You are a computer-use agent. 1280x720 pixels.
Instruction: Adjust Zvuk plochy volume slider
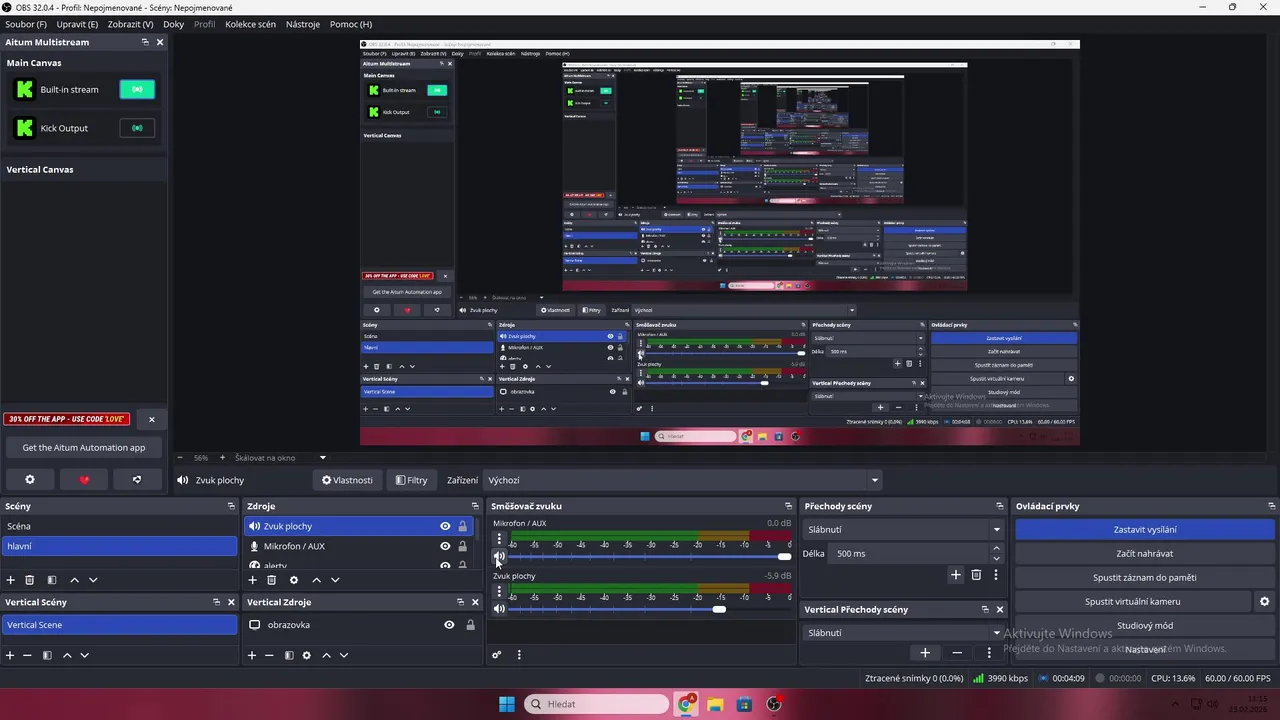point(650,609)
